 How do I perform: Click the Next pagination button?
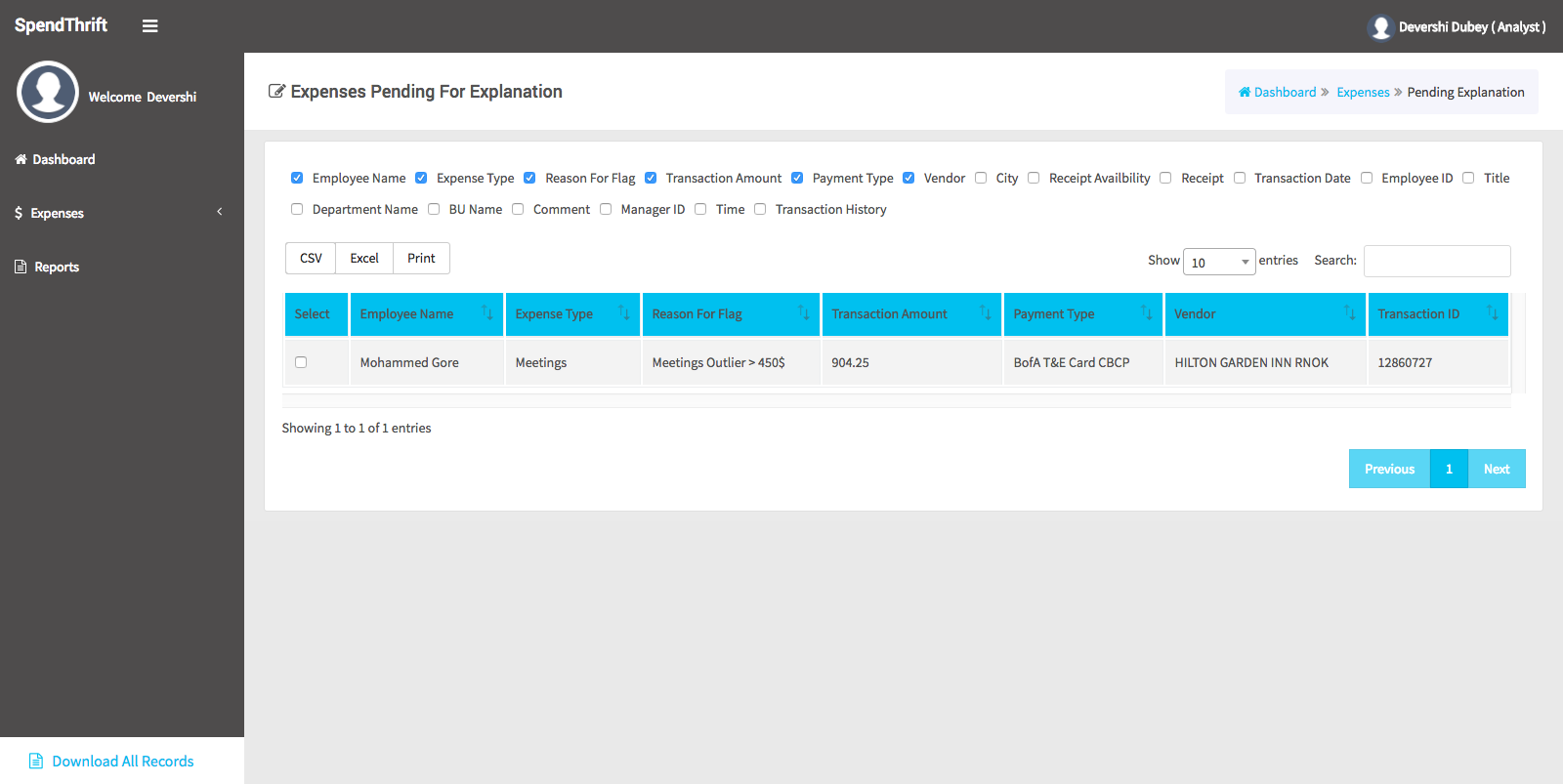pos(1497,469)
